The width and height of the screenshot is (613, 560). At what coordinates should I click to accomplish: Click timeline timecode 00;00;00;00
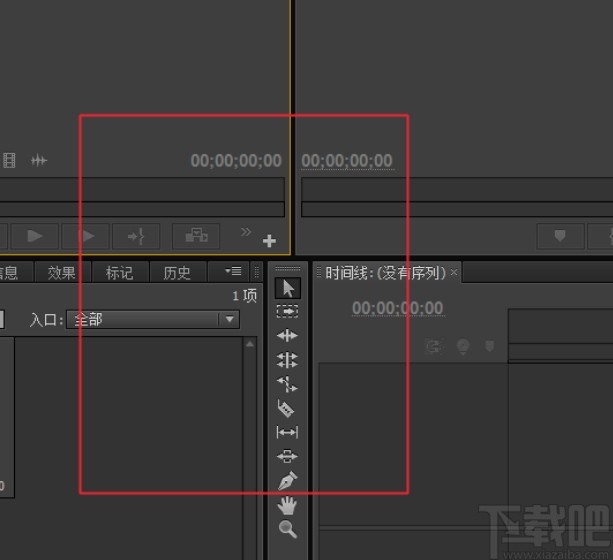click(398, 308)
